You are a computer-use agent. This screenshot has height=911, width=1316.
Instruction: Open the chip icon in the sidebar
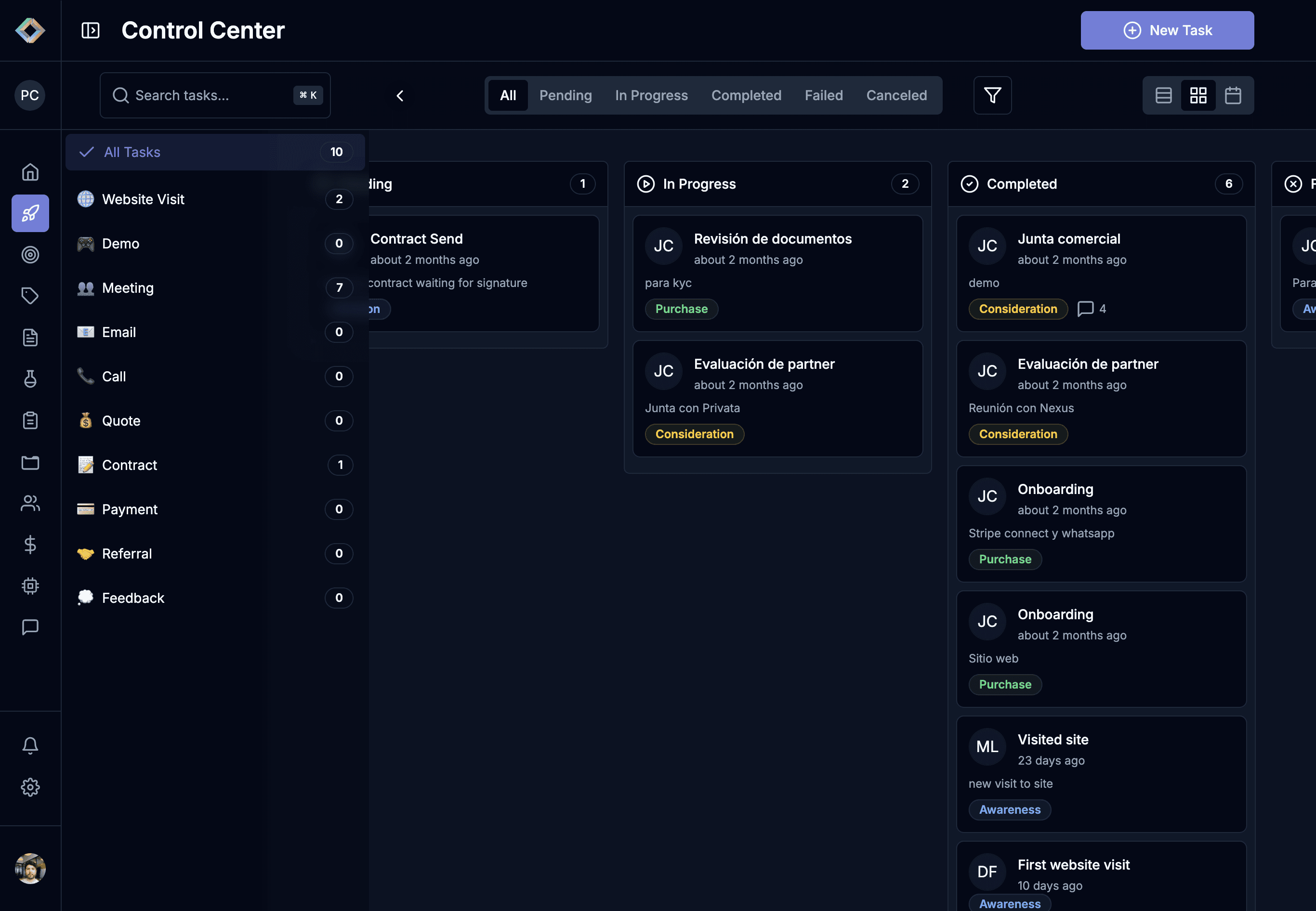coord(30,586)
